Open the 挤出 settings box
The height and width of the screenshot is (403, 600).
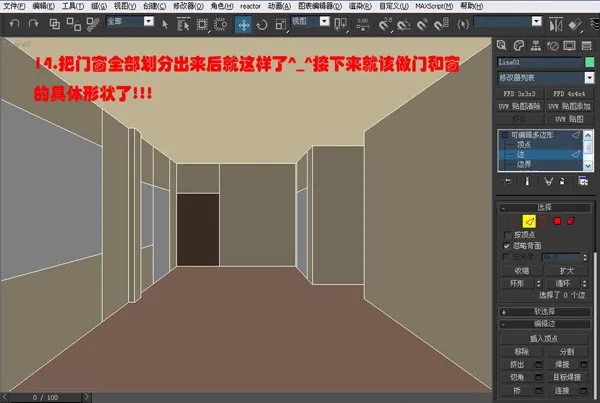click(x=538, y=364)
